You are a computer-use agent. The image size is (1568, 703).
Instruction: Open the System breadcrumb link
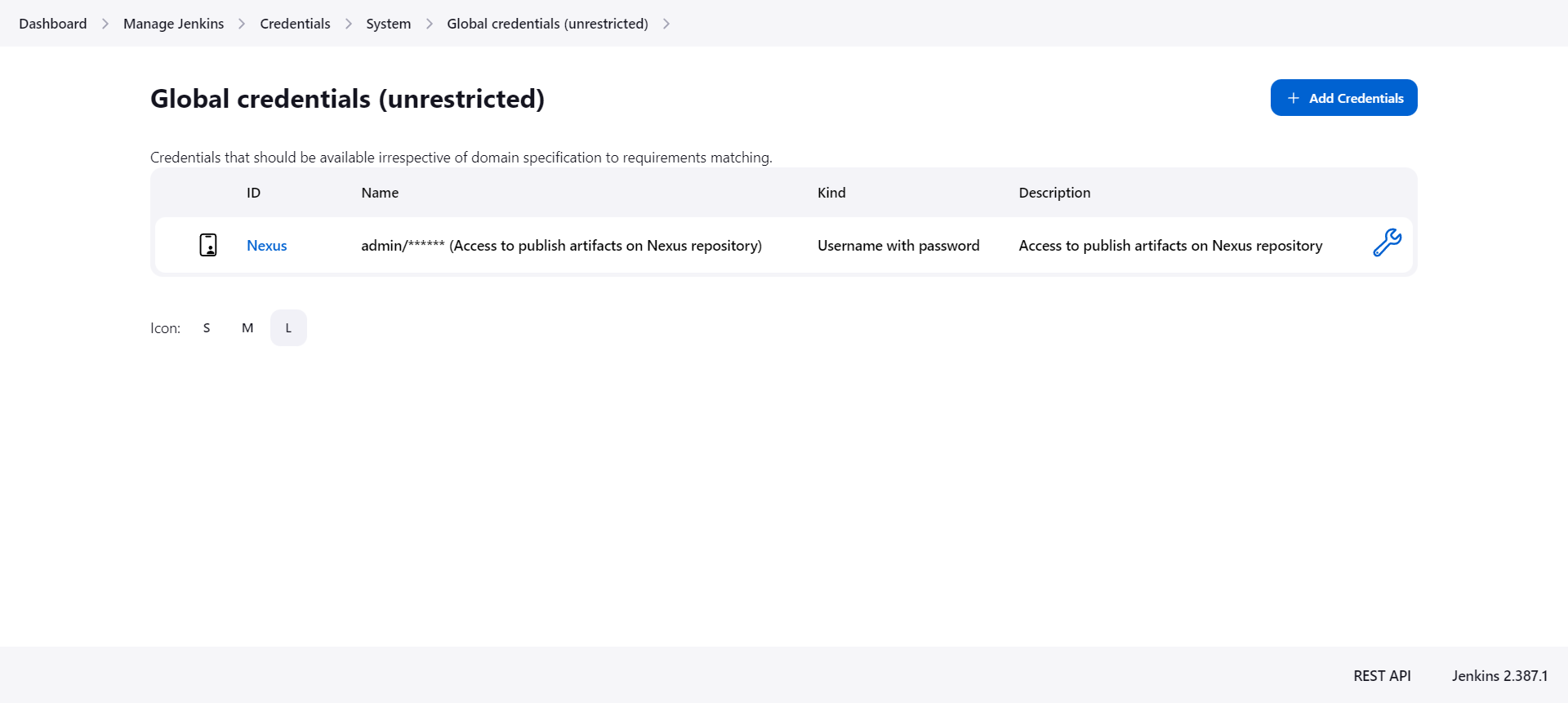[389, 24]
